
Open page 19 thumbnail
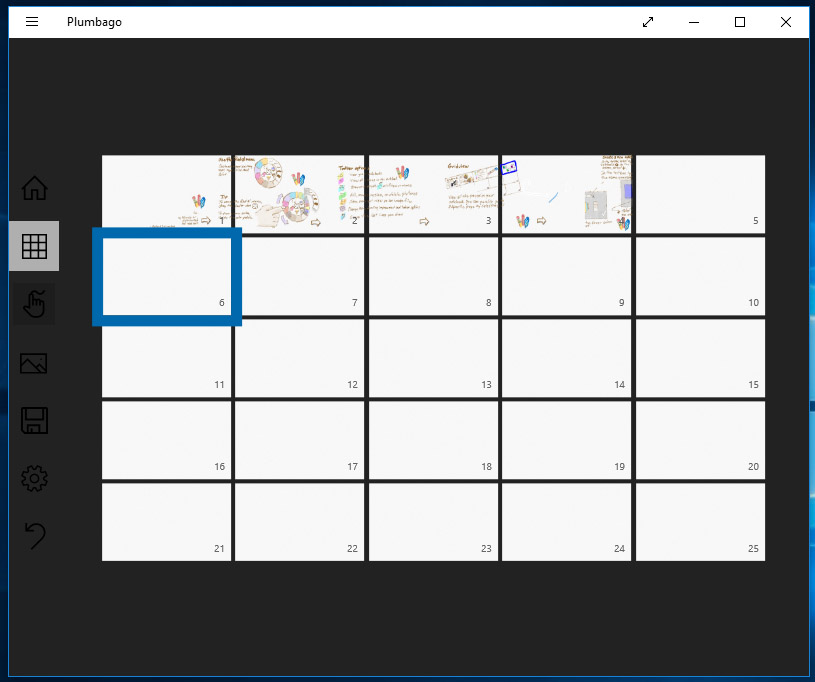tap(567, 440)
